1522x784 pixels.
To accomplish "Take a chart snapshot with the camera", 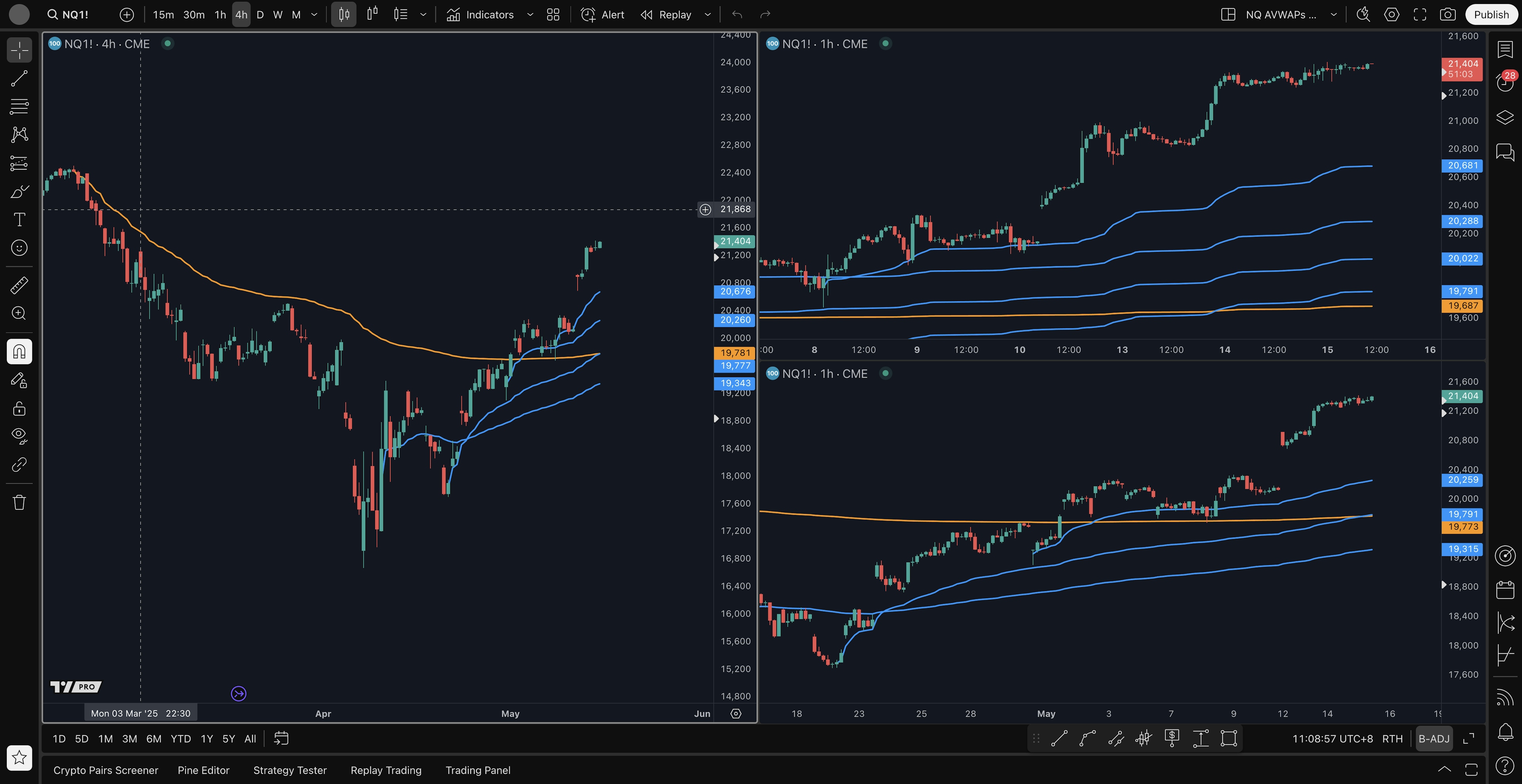I will 1447,15.
